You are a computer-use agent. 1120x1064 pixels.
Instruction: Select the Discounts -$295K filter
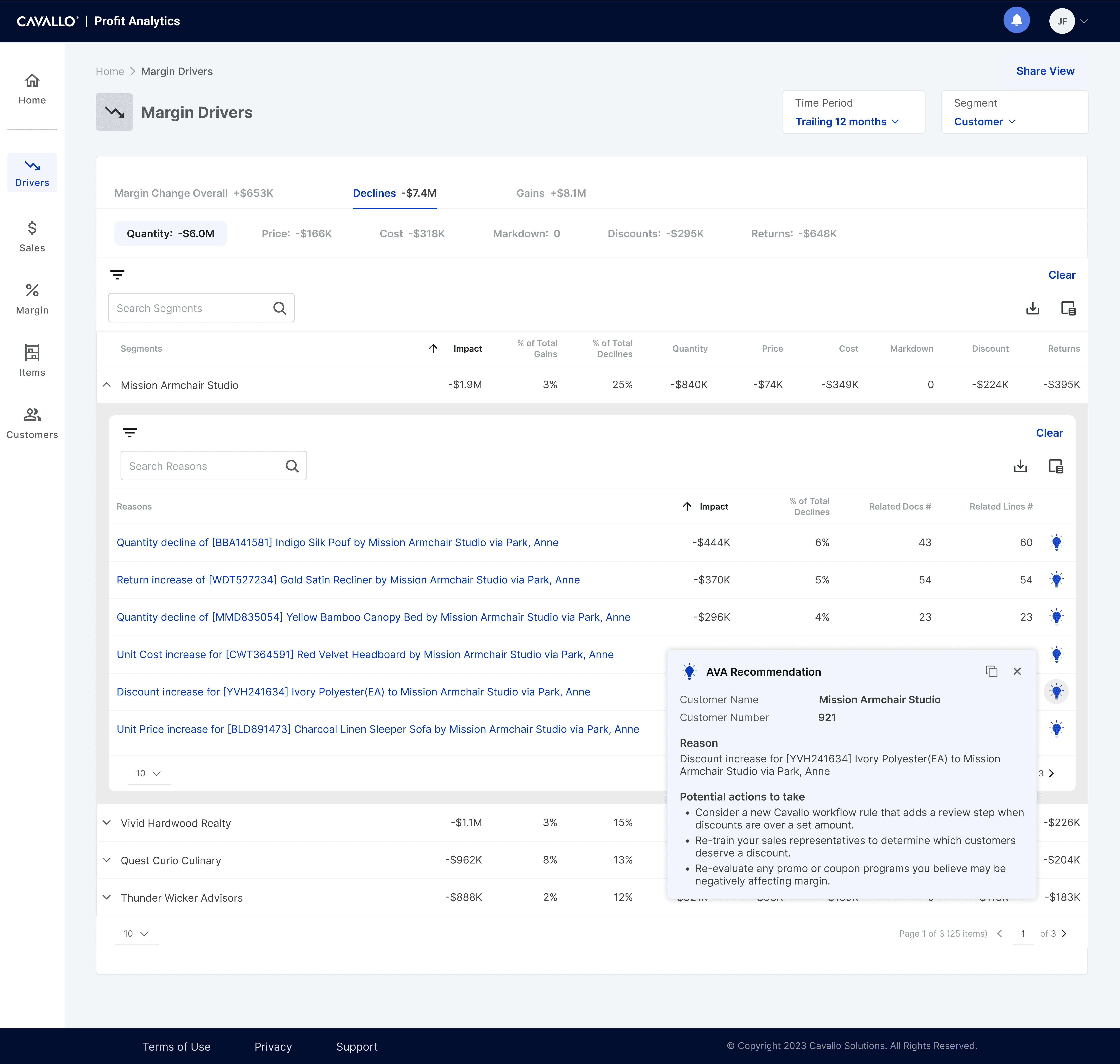click(655, 234)
